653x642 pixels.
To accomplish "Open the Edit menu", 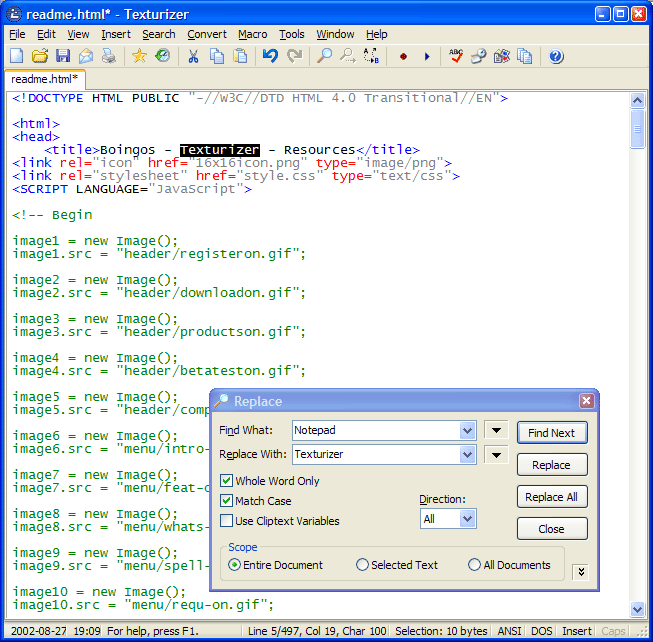I will (46, 34).
